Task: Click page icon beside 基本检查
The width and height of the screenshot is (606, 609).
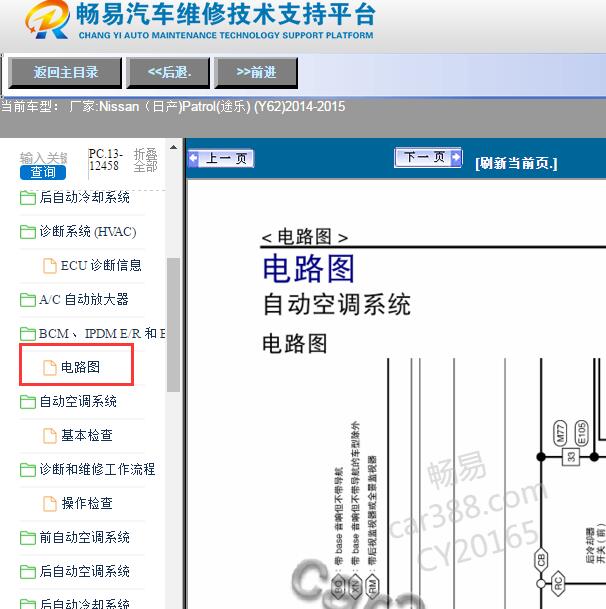Action: click(x=49, y=436)
